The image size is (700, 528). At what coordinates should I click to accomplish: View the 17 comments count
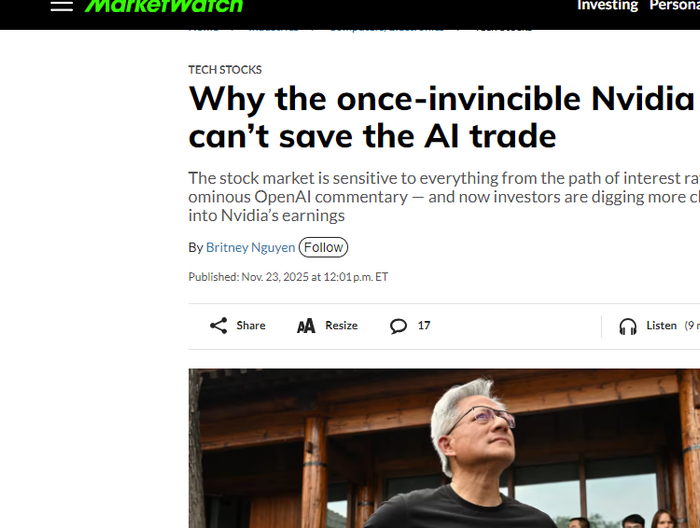pyautogui.click(x=424, y=326)
